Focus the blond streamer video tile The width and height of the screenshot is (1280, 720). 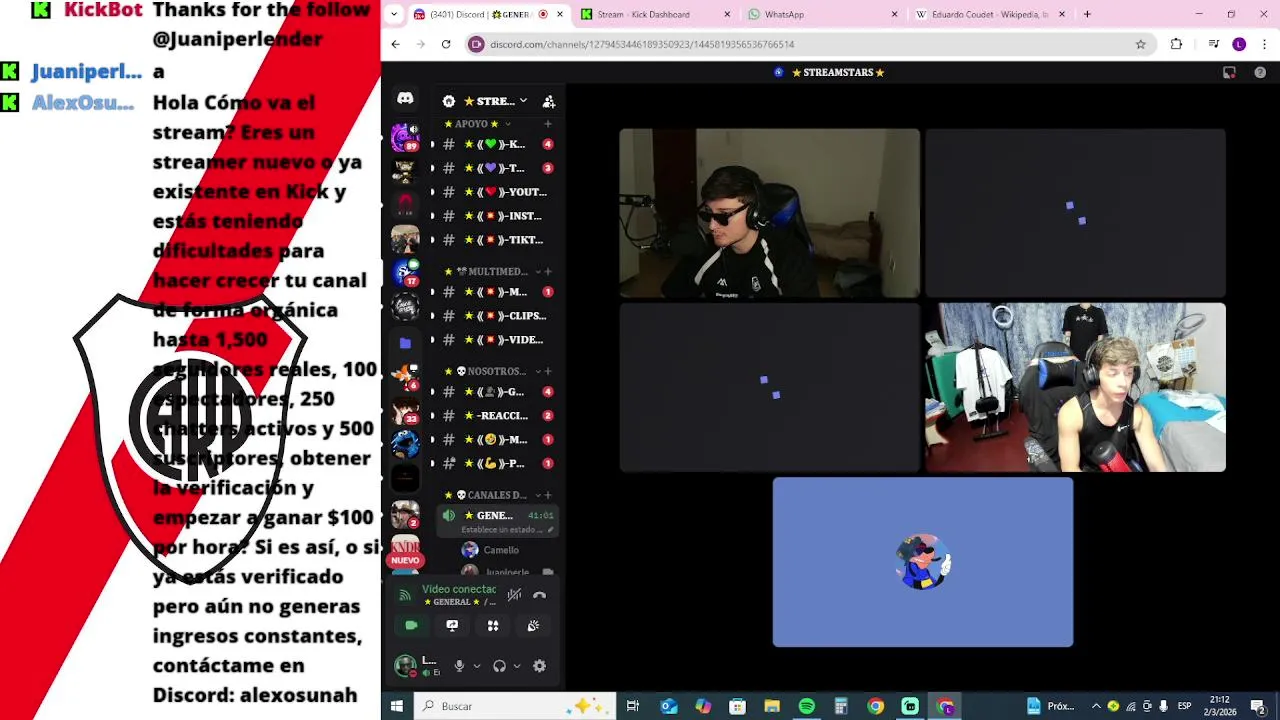point(1075,387)
